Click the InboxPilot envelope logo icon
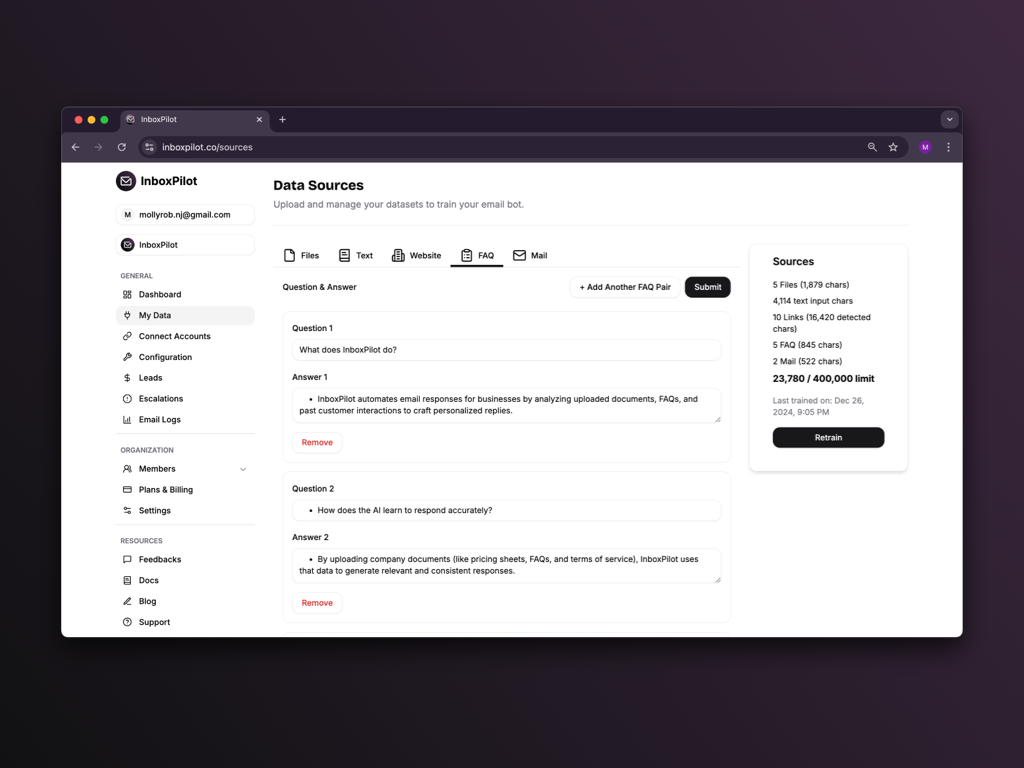 [126, 181]
